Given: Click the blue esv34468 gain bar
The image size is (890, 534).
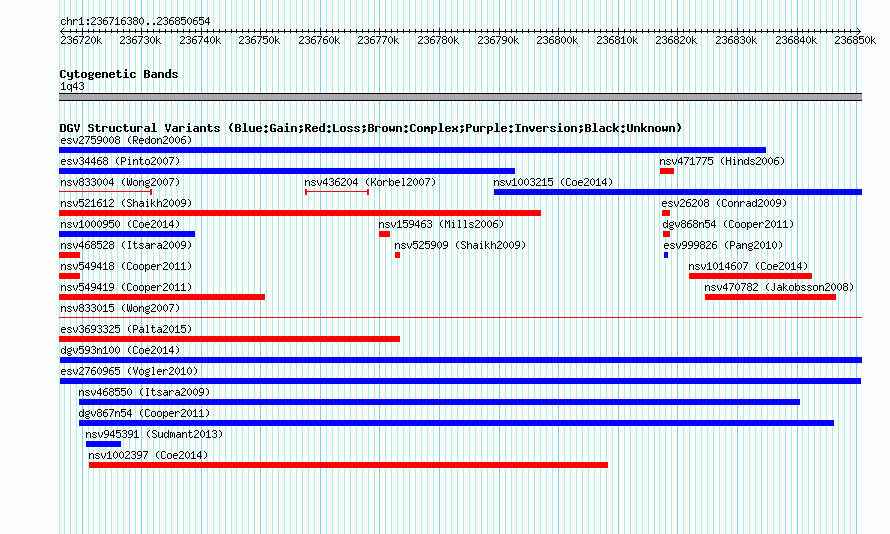Looking at the screenshot, I should [x=287, y=171].
